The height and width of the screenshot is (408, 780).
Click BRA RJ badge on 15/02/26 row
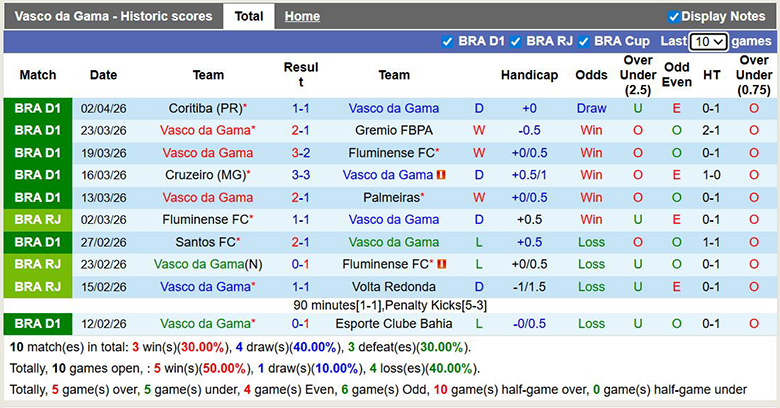38,286
